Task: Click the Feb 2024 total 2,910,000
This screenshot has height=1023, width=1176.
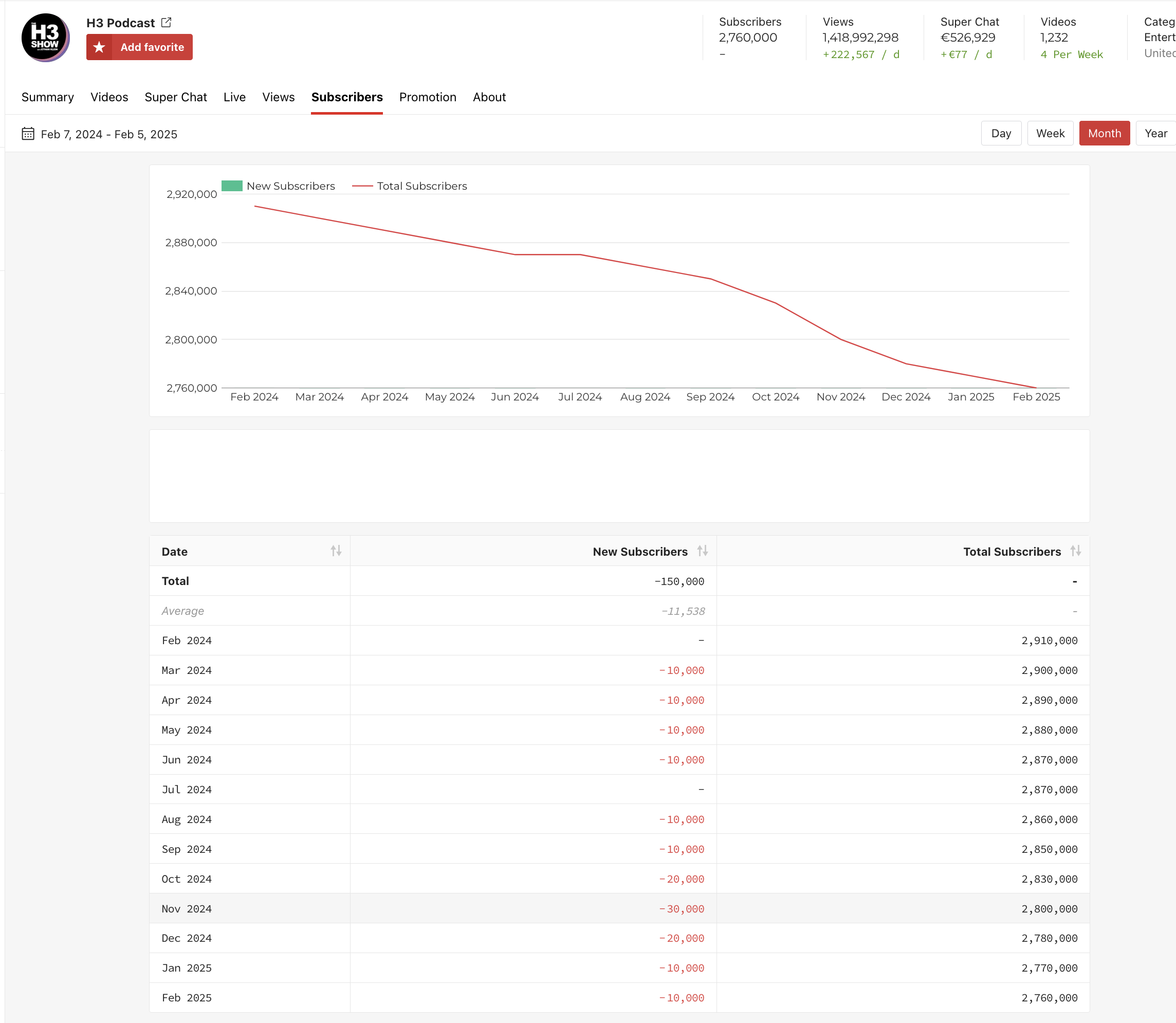Action: click(1049, 641)
